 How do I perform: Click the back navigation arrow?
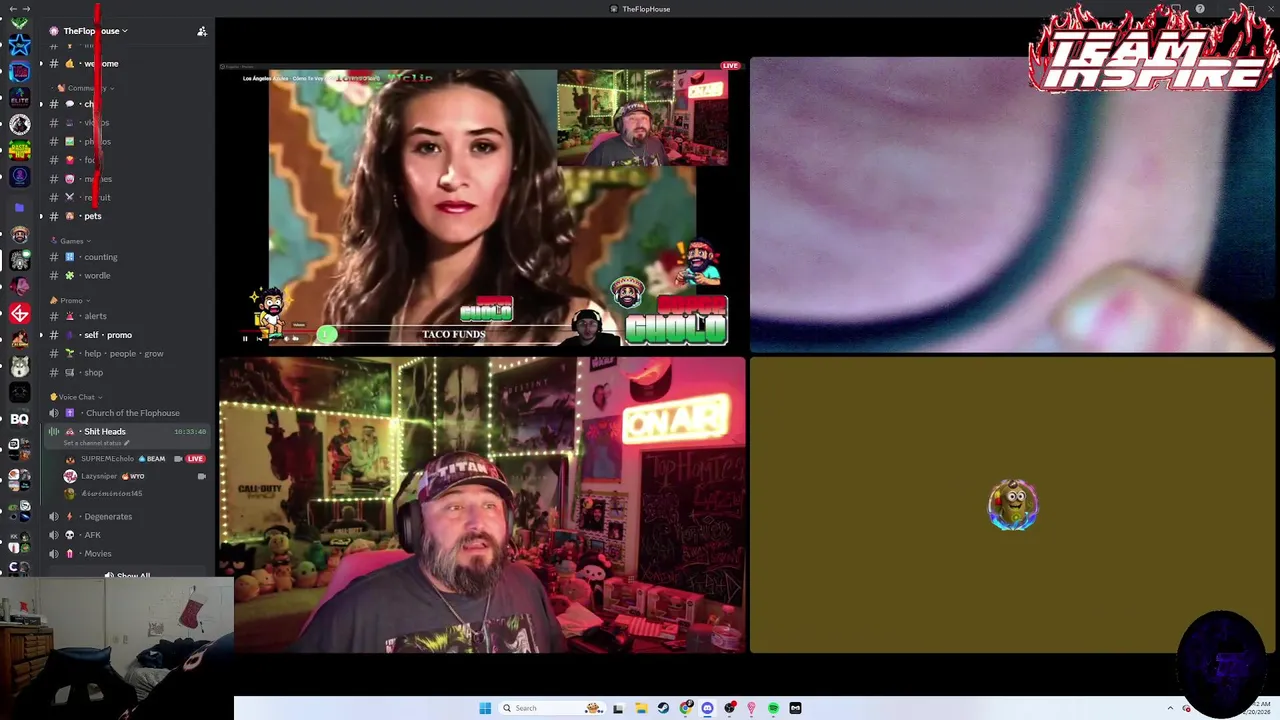(x=12, y=9)
